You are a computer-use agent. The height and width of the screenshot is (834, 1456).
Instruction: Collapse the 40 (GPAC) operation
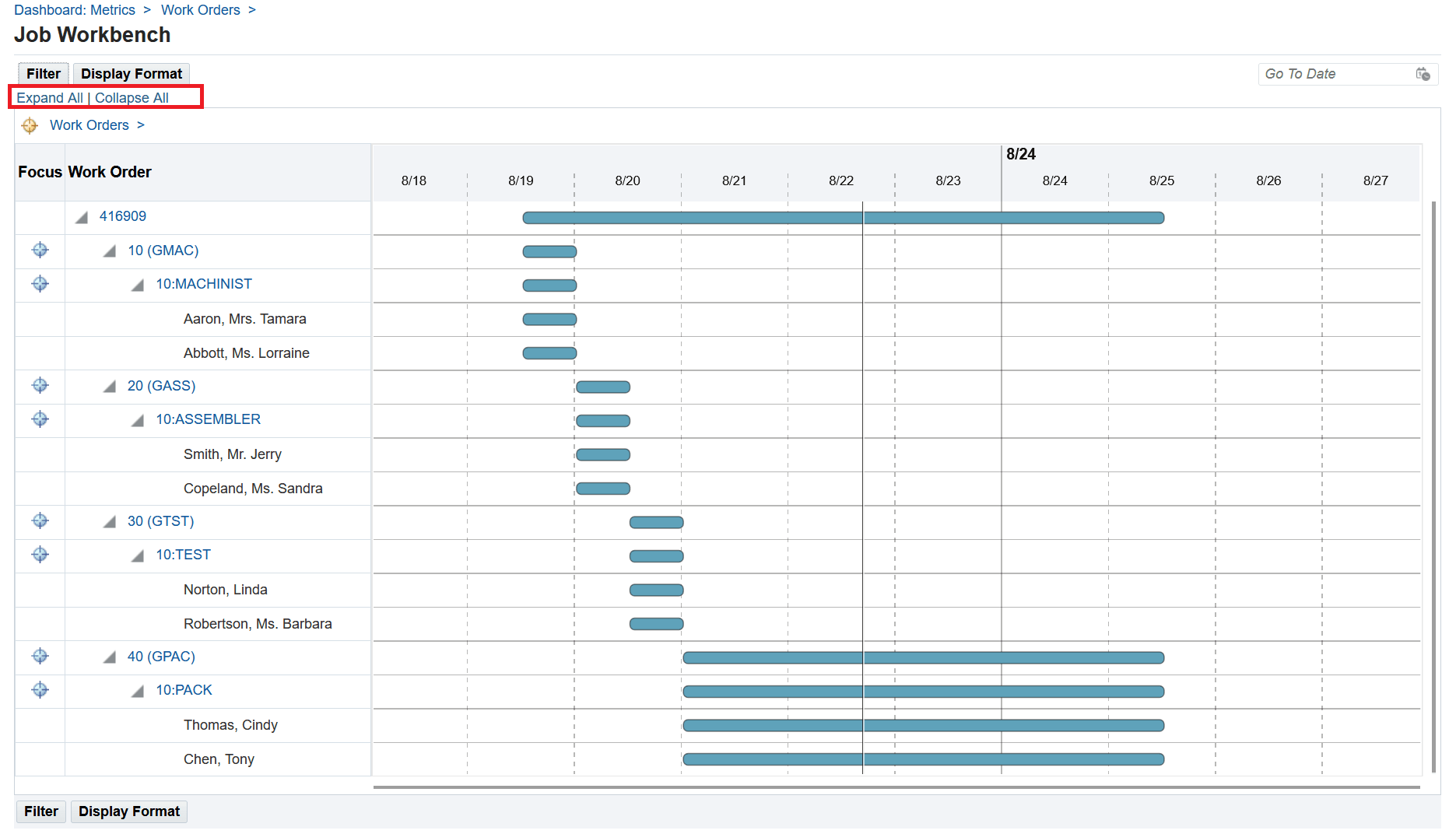click(110, 657)
